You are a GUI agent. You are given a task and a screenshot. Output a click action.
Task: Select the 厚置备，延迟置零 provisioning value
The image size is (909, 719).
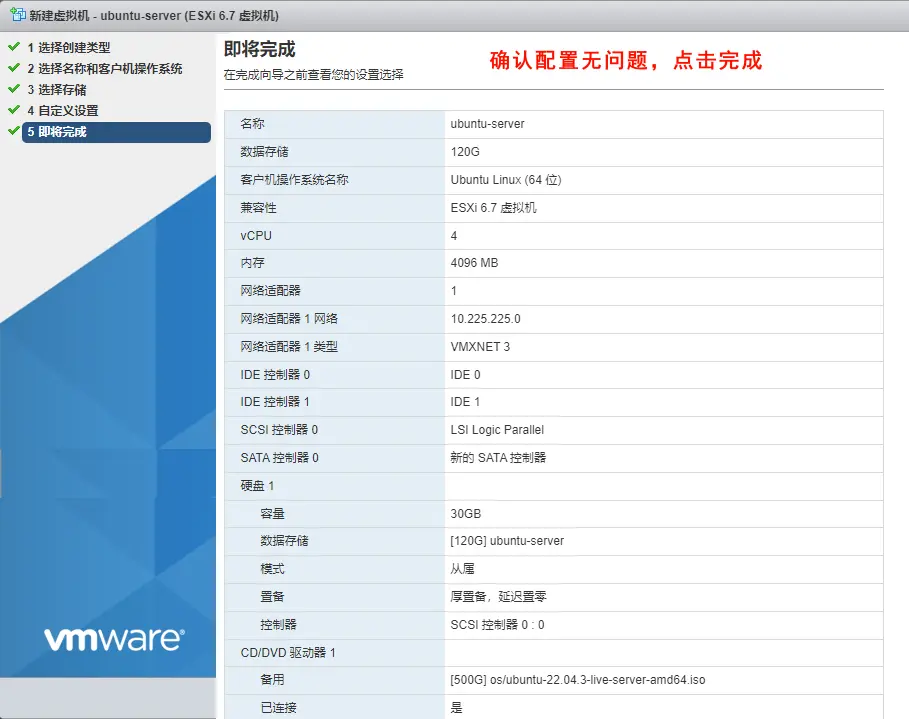[x=499, y=597]
